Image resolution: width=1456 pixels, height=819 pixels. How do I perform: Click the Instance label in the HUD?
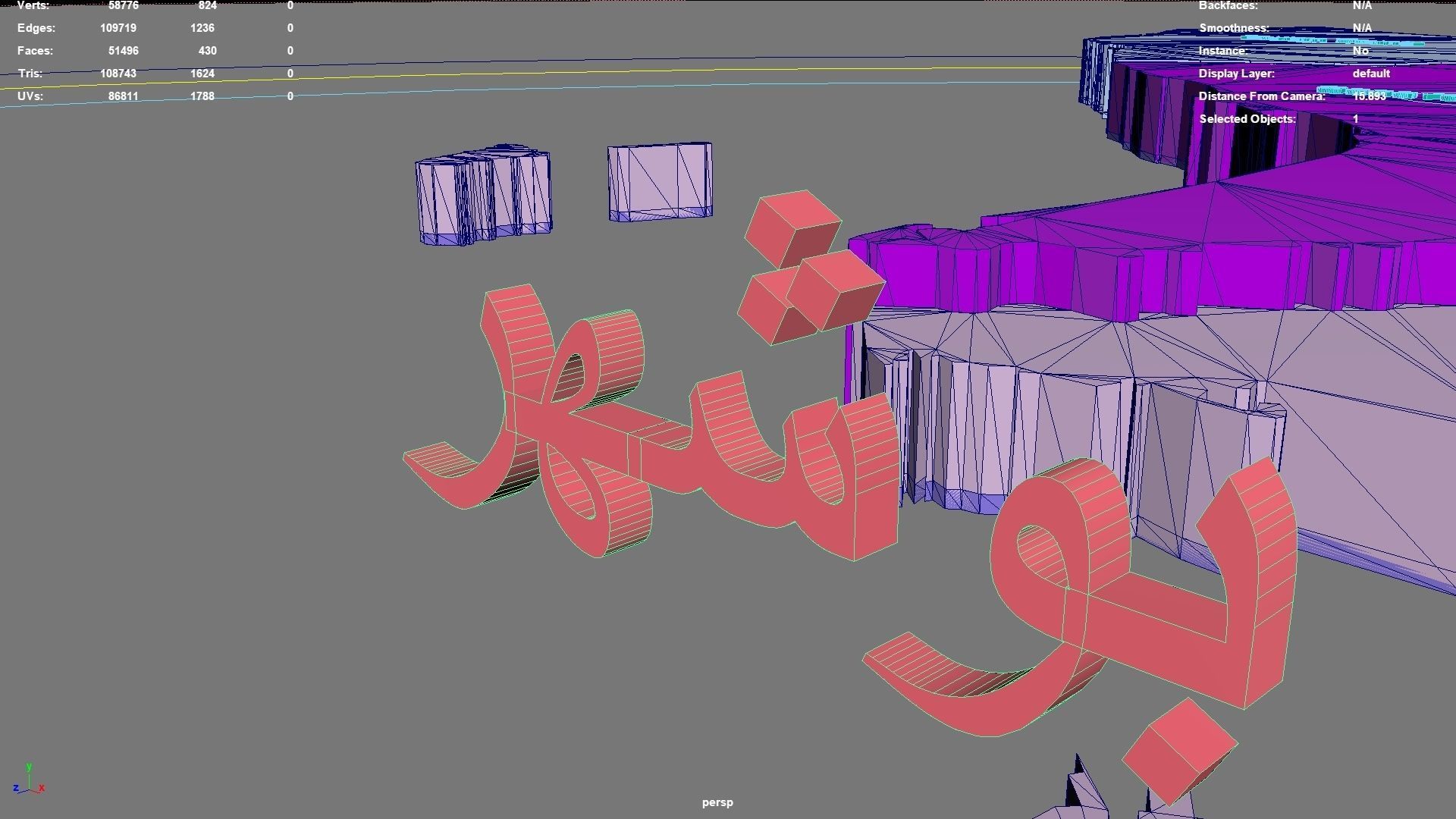click(x=1222, y=51)
